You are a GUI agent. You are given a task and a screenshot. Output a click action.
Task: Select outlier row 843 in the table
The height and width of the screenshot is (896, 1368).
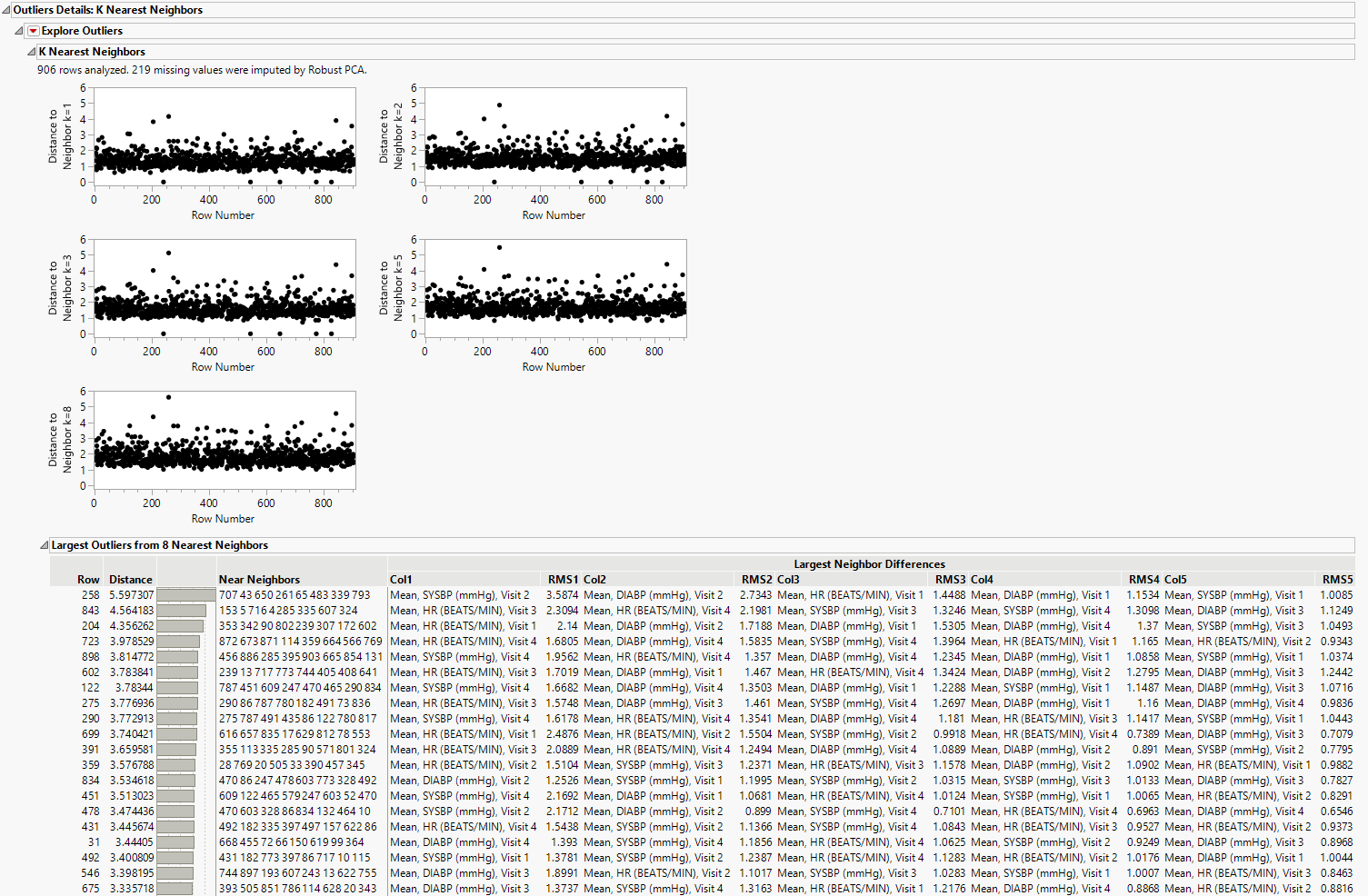[87, 611]
